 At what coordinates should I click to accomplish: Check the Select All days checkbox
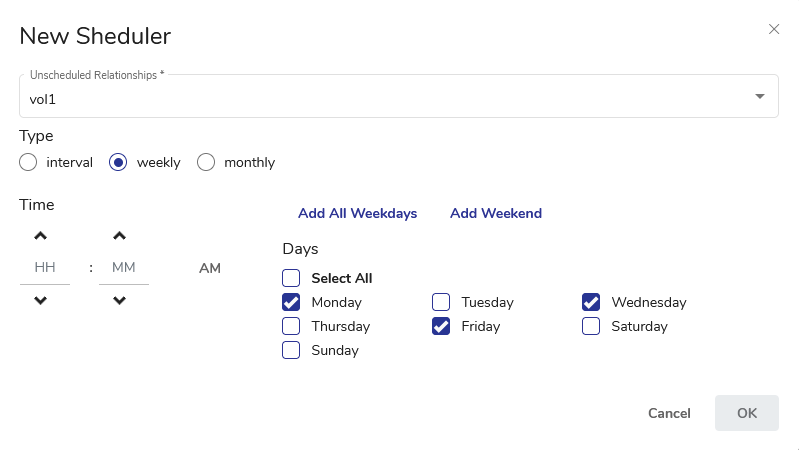[x=291, y=278]
